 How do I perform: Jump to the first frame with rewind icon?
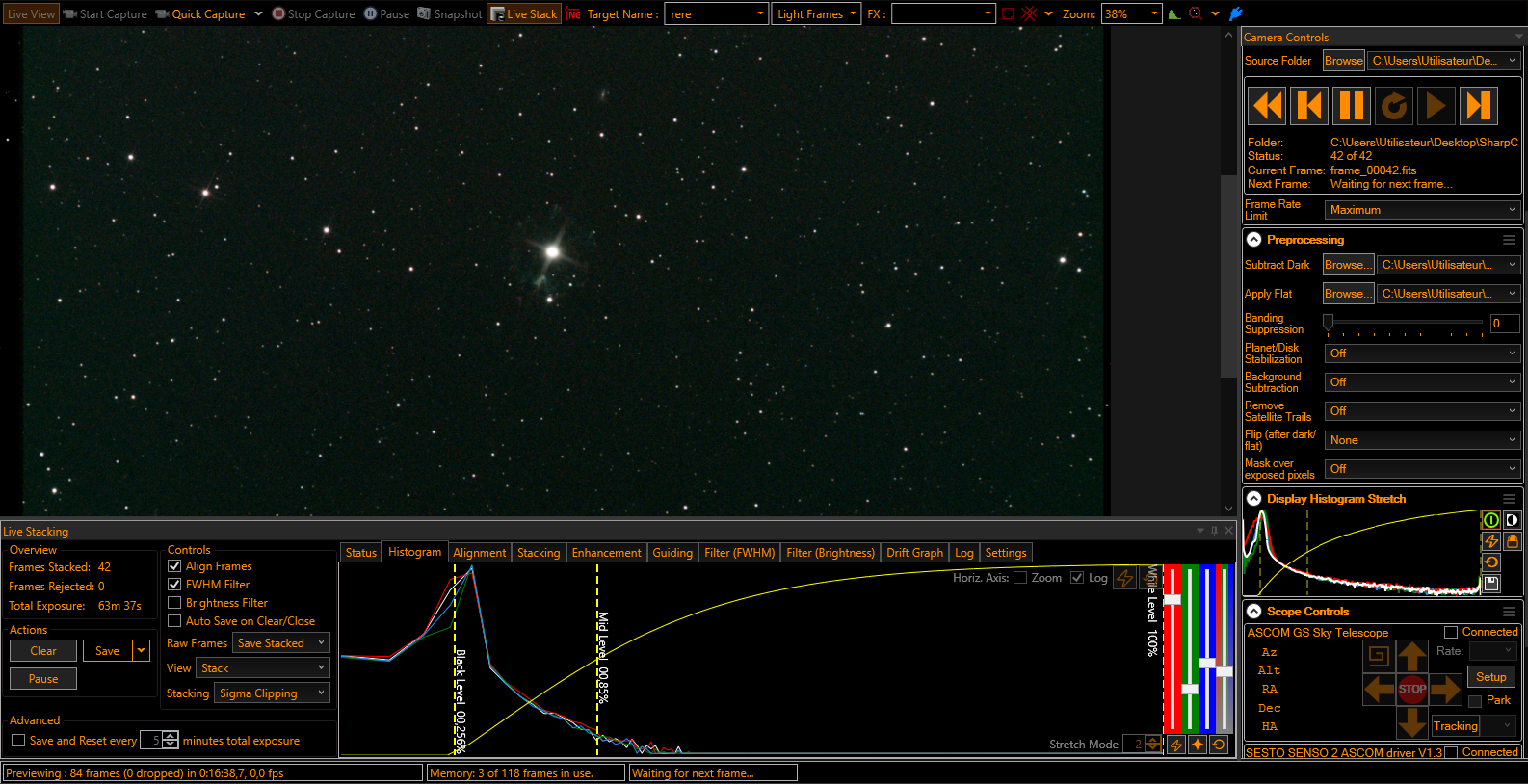(x=1267, y=105)
